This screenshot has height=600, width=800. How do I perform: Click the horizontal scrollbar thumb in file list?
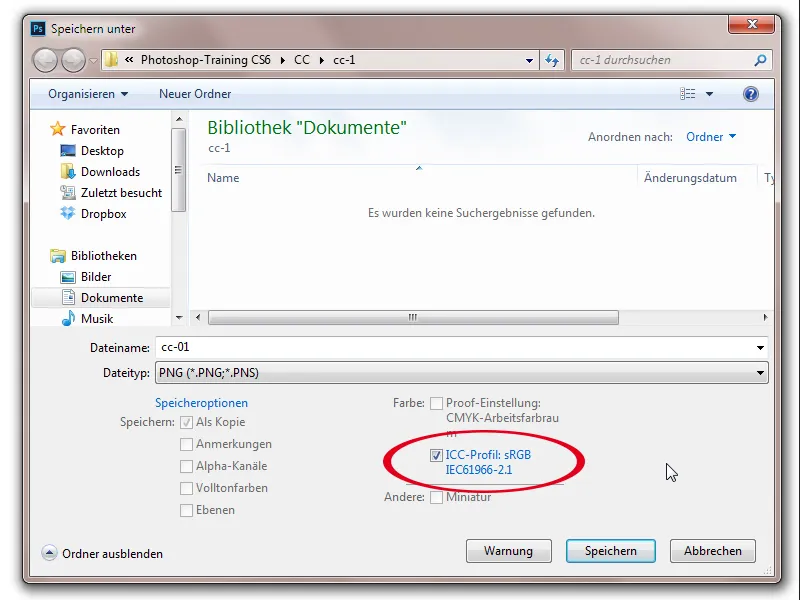click(413, 317)
